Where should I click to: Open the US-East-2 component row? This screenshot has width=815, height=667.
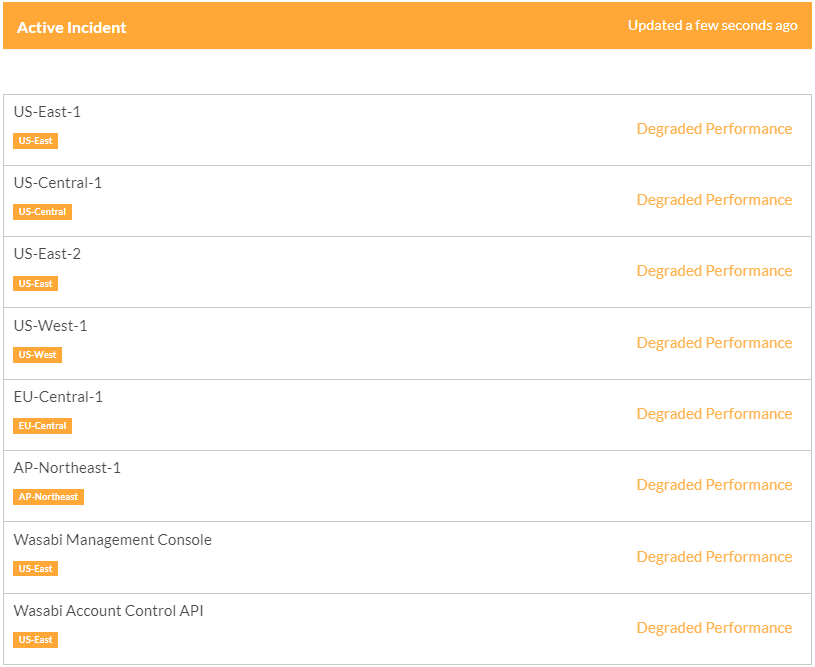coord(408,272)
